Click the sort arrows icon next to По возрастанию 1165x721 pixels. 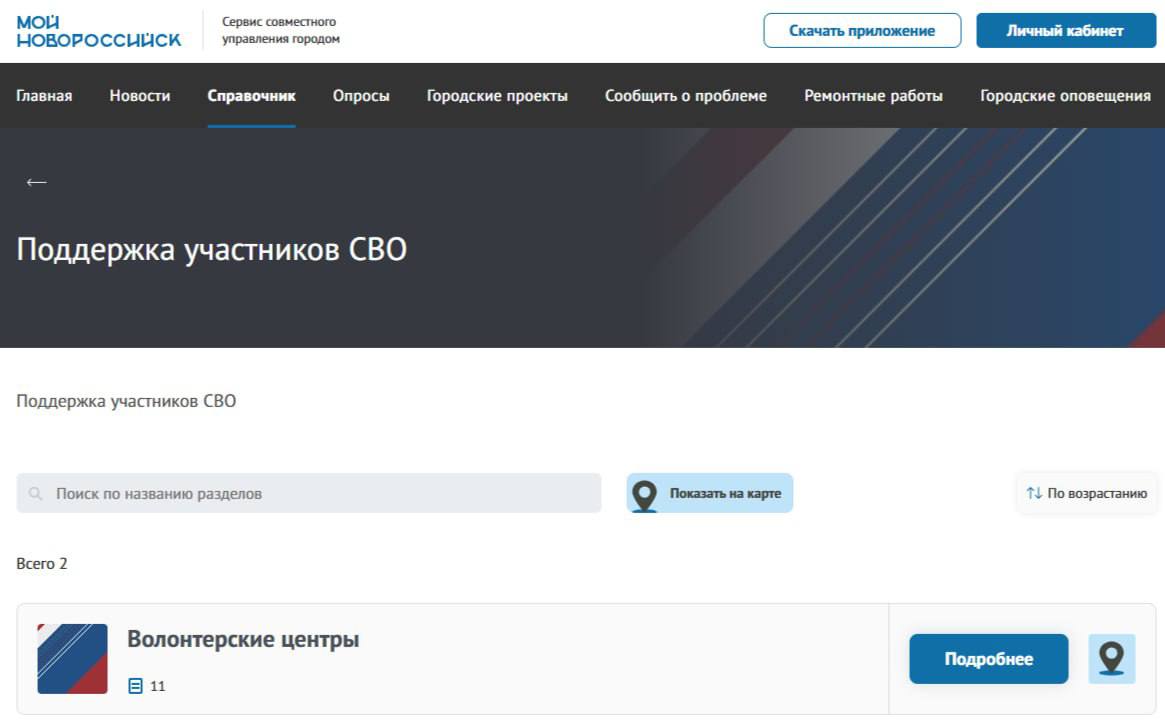(x=1034, y=492)
